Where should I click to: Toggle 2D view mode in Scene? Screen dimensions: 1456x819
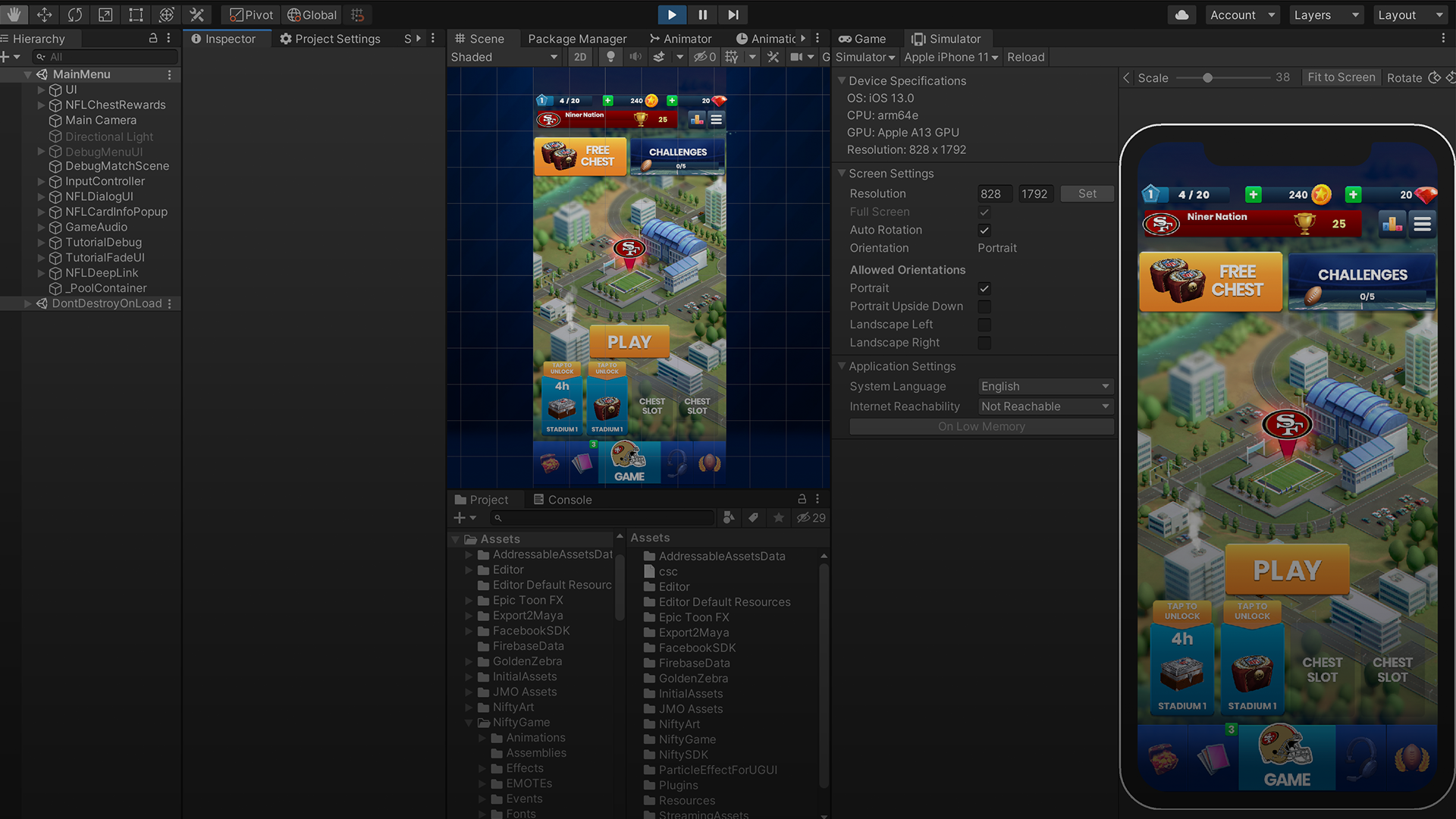pos(579,57)
